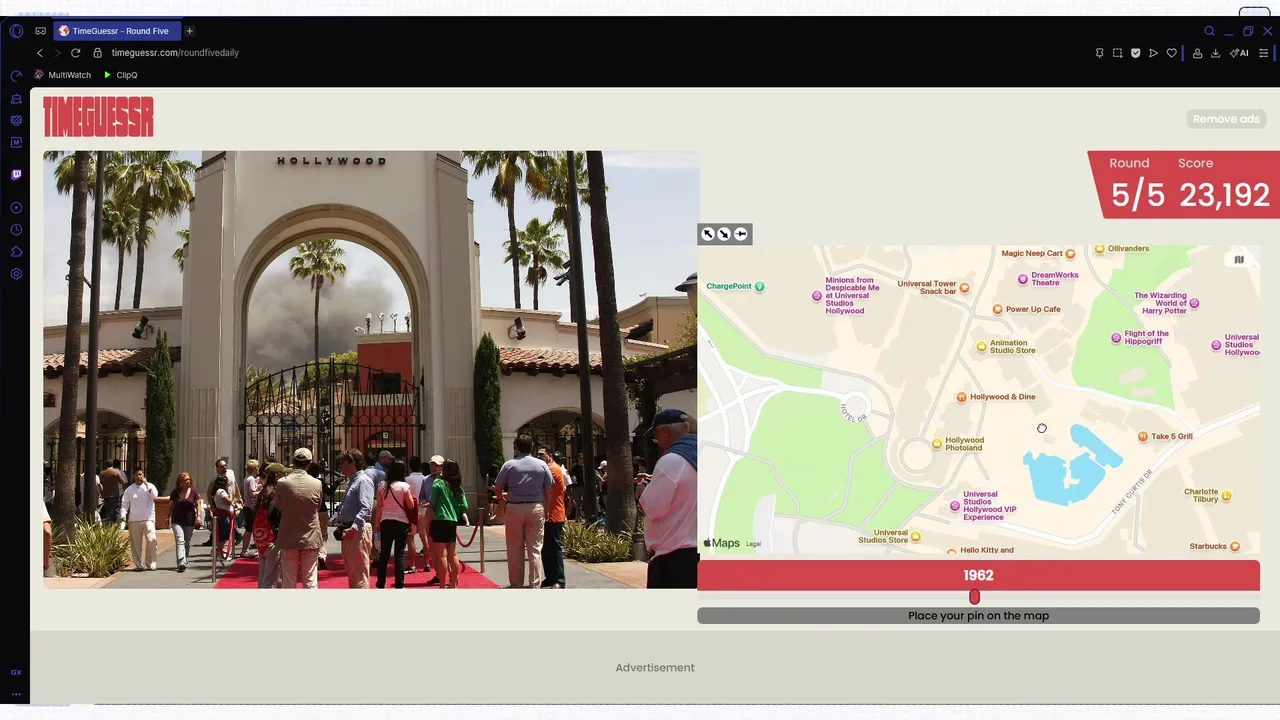1280x720 pixels.
Task: Take a snapshot with the capture icon
Action: (x=1117, y=53)
